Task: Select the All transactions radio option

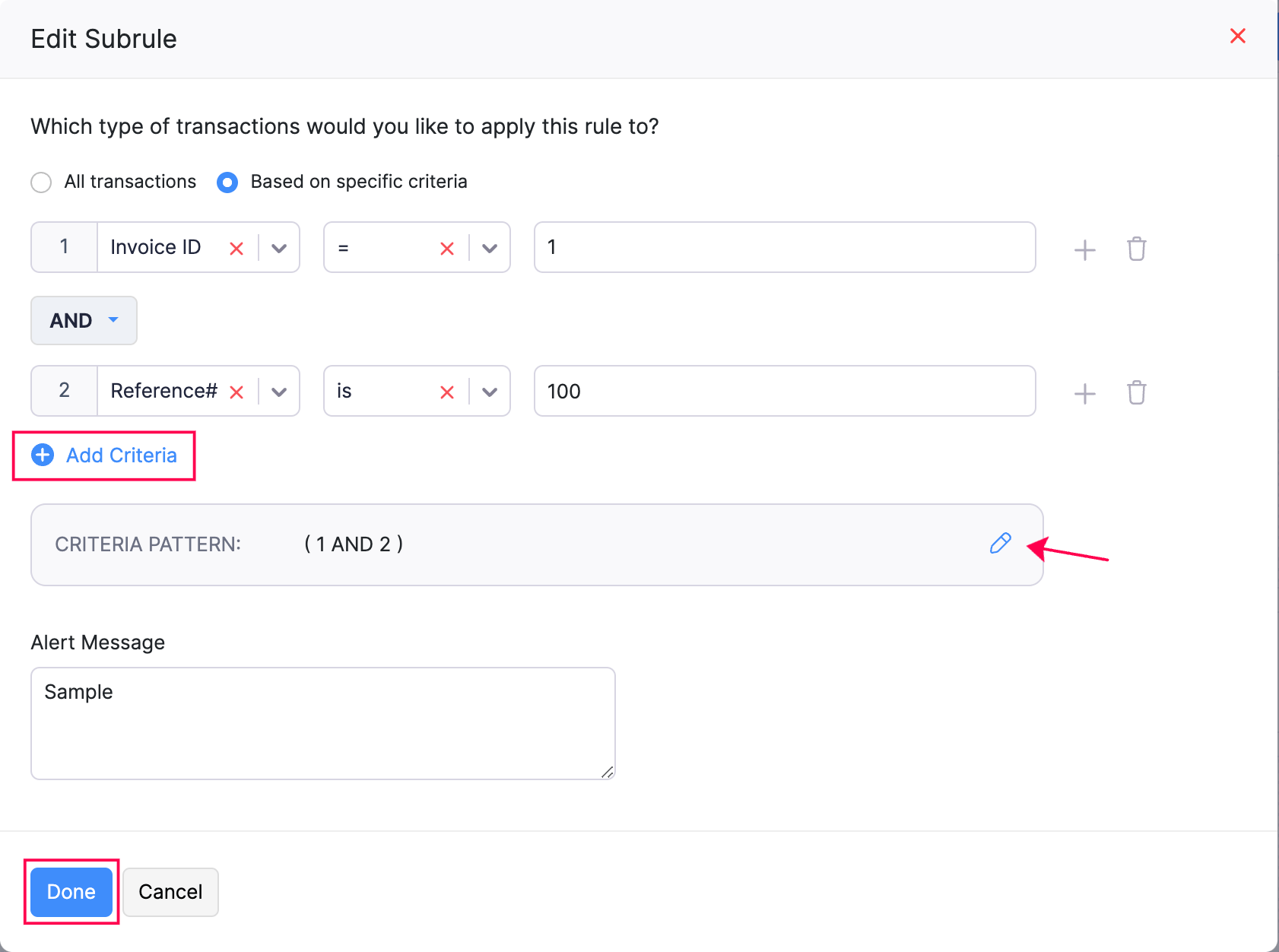Action: (41, 182)
